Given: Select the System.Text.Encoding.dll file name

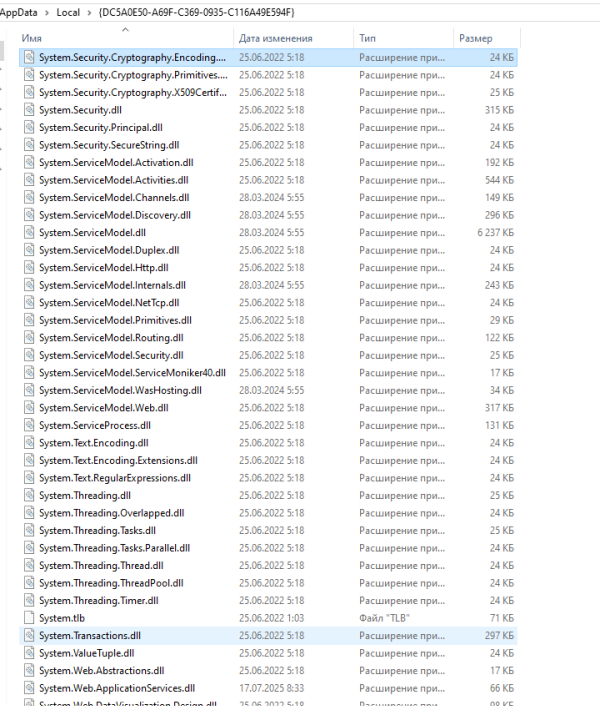Looking at the screenshot, I should pos(94,443).
